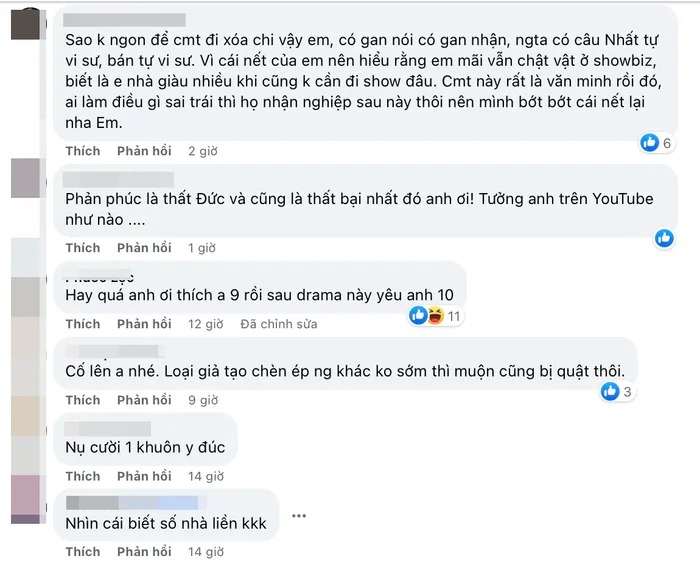Click laughing emoji reaction with 11 count
This screenshot has height=564, width=700.
[436, 316]
